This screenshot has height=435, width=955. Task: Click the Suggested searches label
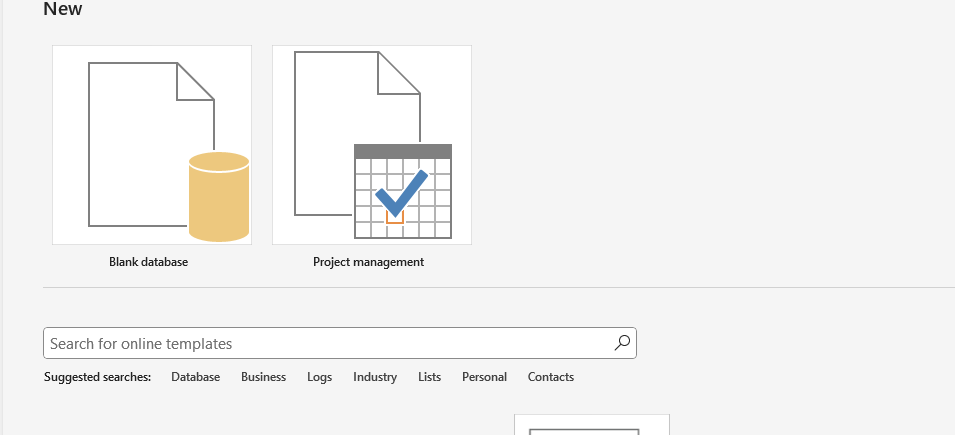(97, 377)
